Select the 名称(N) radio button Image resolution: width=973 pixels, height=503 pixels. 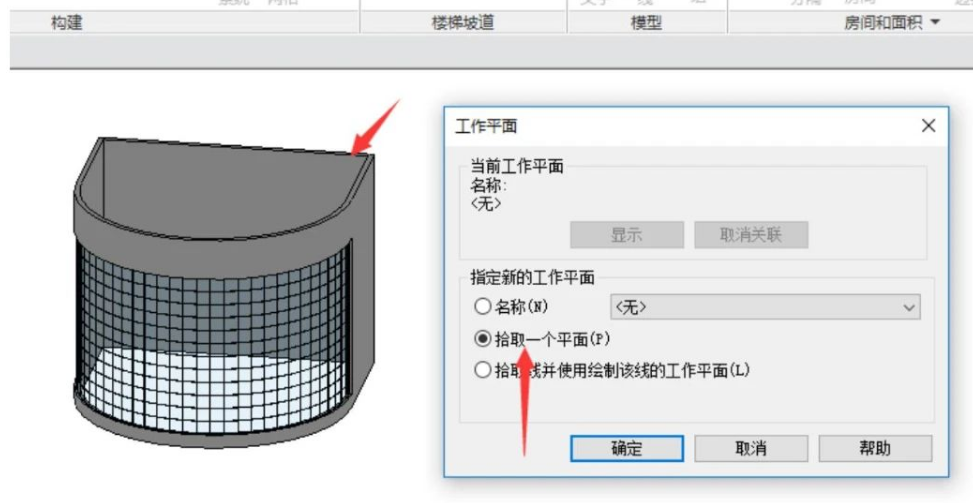coord(483,306)
